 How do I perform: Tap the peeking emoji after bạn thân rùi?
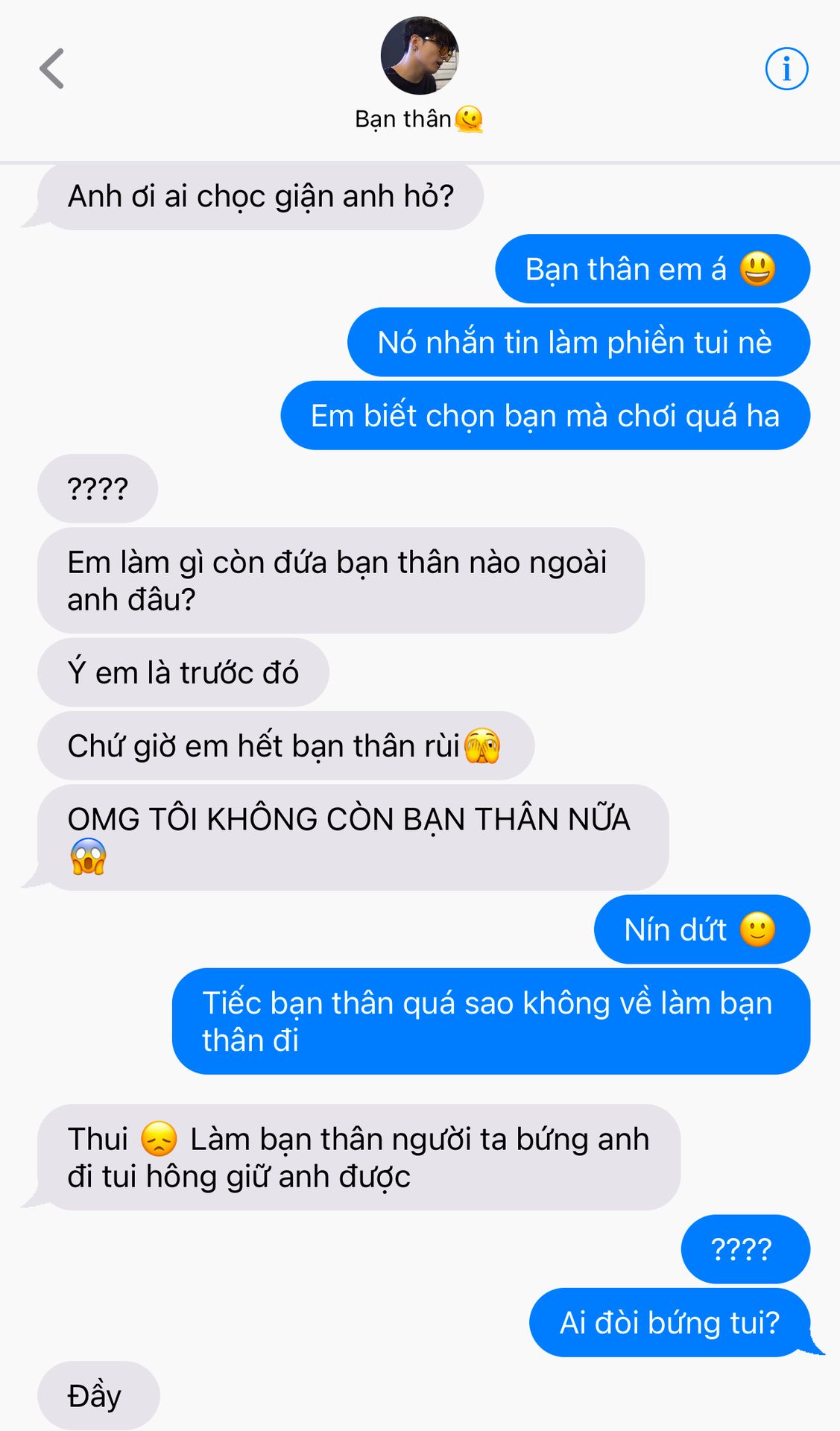[x=482, y=746]
